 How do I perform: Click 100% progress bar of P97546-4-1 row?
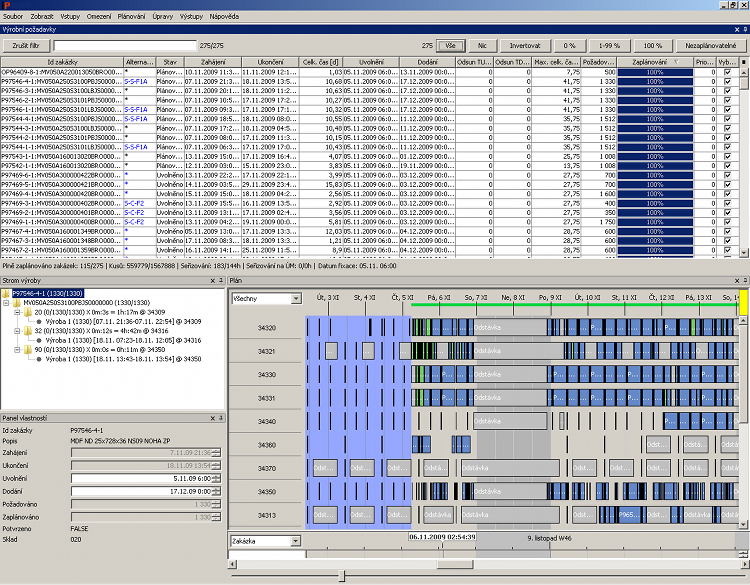[655, 82]
